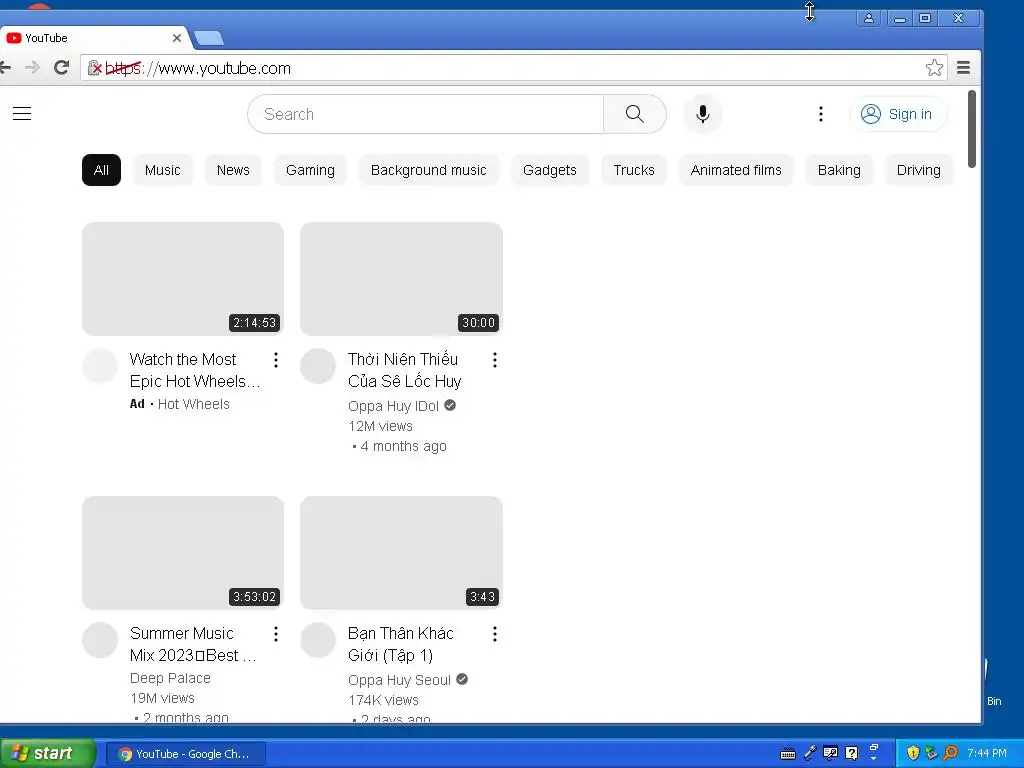Click YouTube - Google Chrome taskbar button

tap(186, 754)
